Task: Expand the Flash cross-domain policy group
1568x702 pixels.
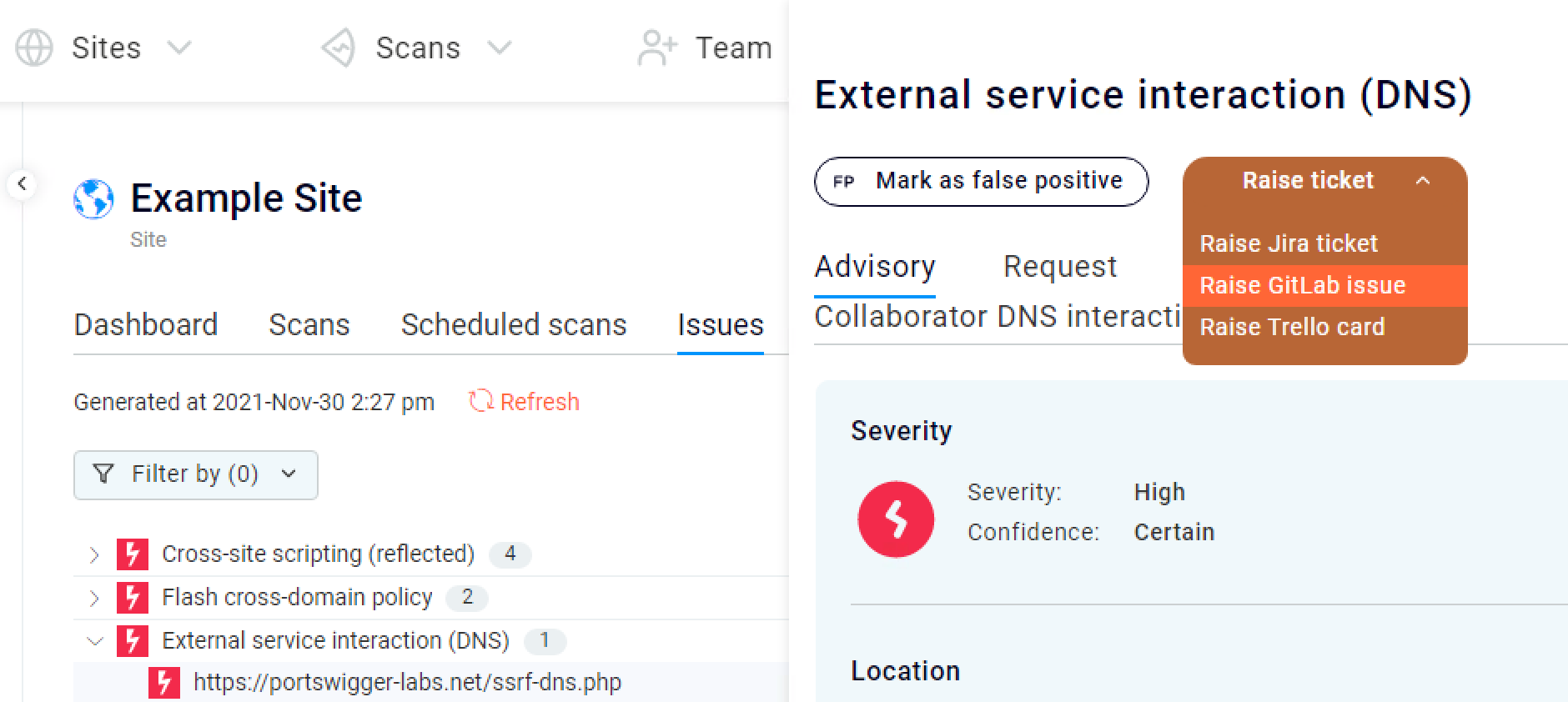Action: pyautogui.click(x=94, y=598)
